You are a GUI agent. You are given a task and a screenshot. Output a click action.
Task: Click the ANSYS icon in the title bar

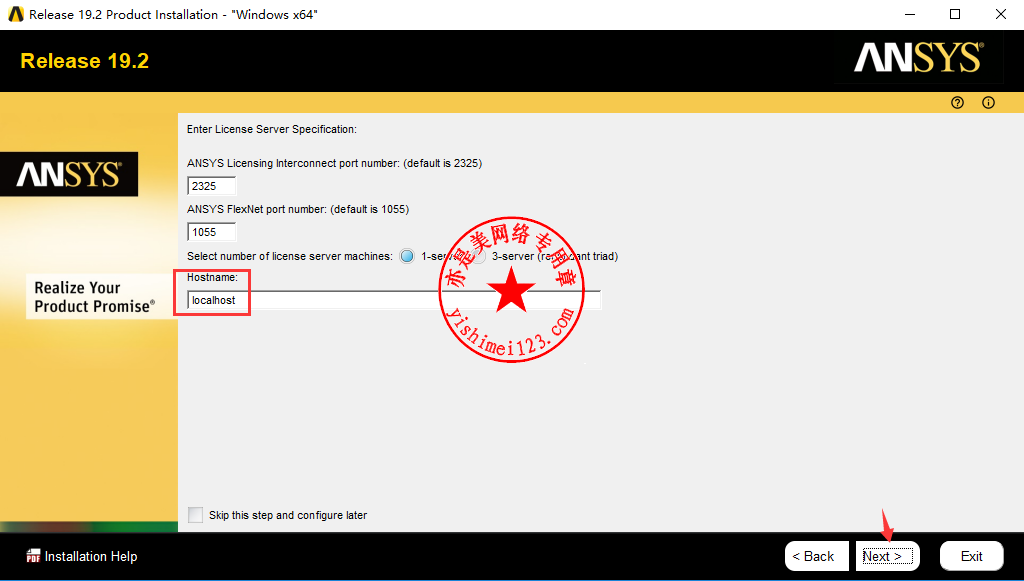(x=15, y=15)
